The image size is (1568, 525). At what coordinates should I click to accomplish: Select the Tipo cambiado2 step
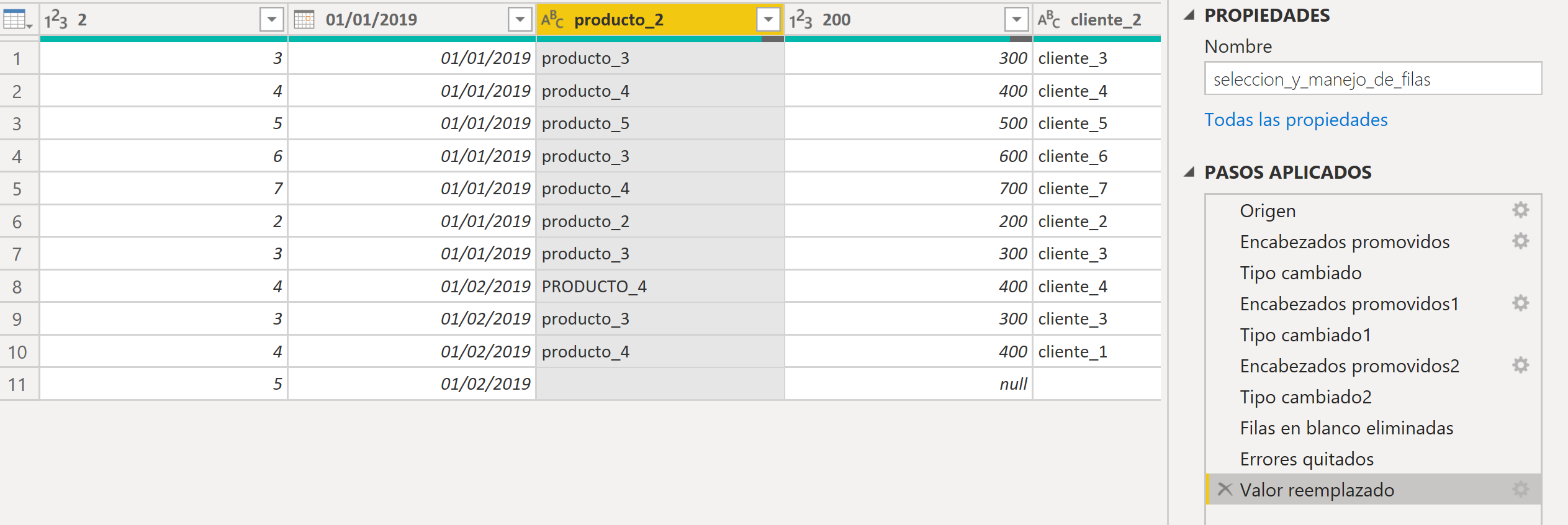pyautogui.click(x=1373, y=397)
